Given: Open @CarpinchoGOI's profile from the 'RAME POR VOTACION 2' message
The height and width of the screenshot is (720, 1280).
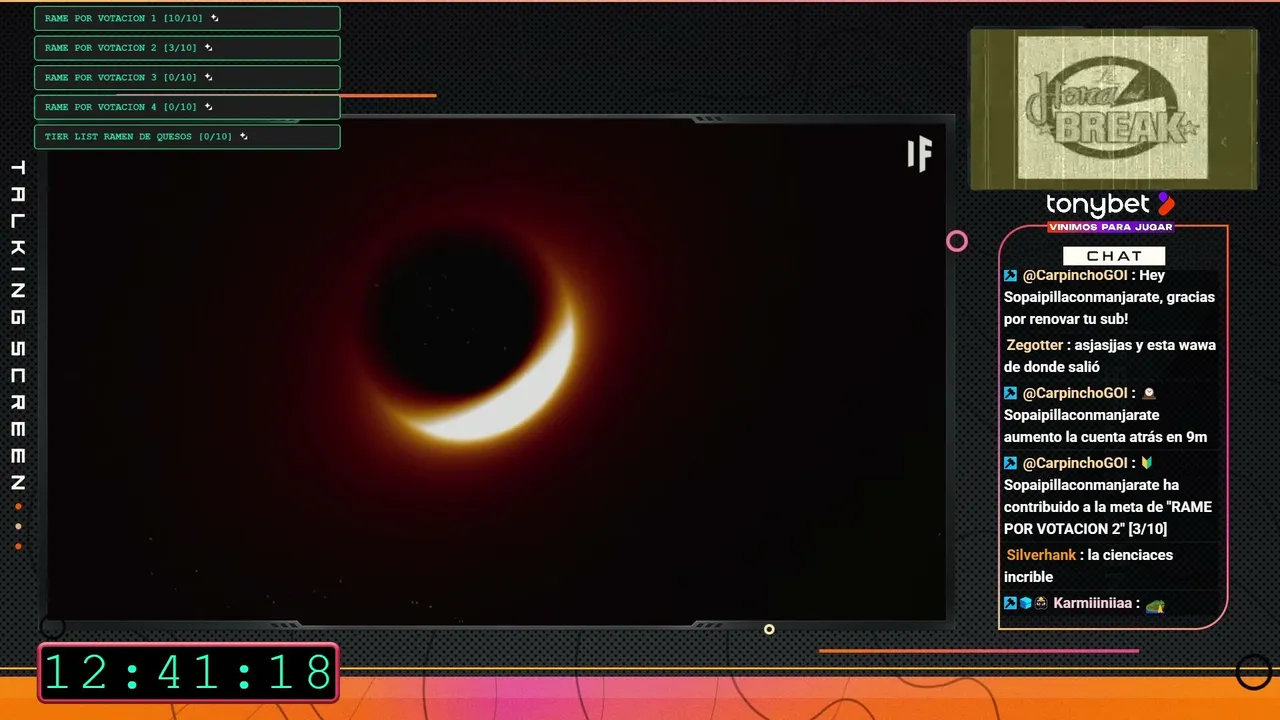Looking at the screenshot, I should pyautogui.click(x=1075, y=463).
